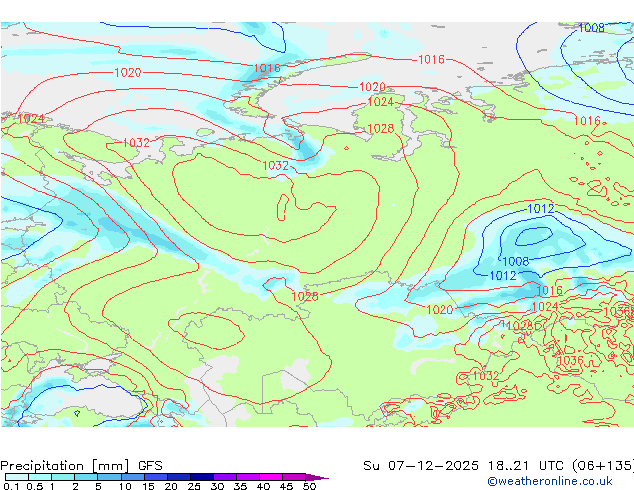
Task: Click the "15" legend value
Action: pyautogui.click(x=148, y=486)
